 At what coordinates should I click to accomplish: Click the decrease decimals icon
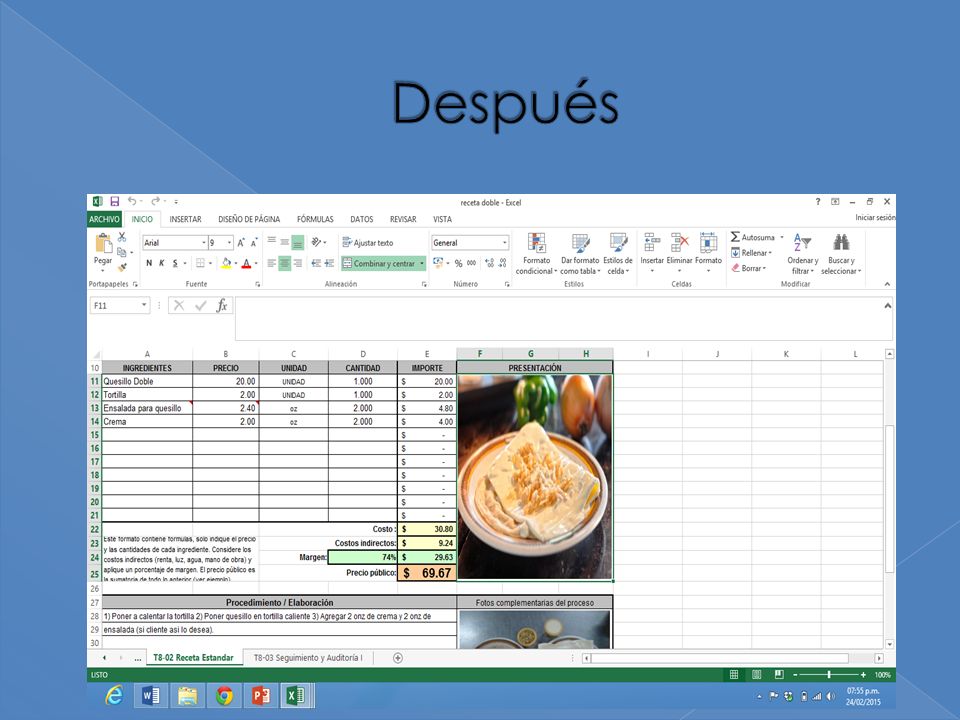(503, 263)
